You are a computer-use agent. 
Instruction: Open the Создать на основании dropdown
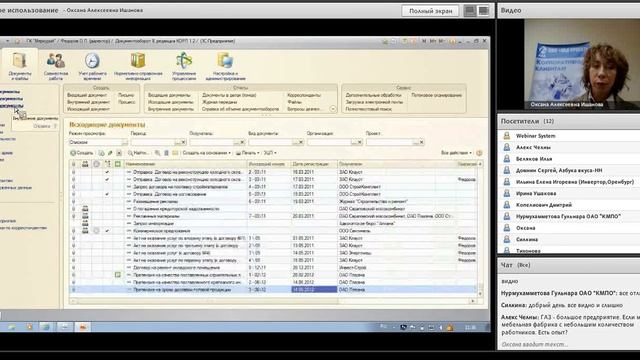click(206, 153)
